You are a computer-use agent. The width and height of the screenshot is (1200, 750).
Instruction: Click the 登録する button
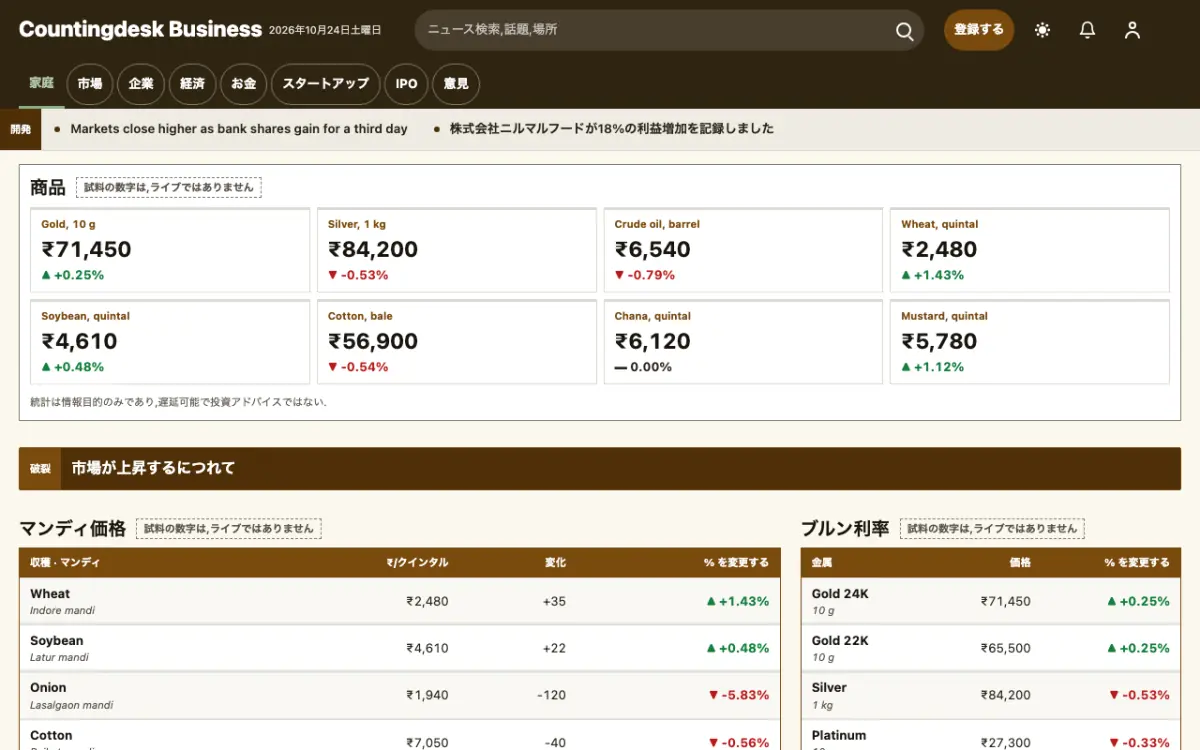(x=979, y=30)
